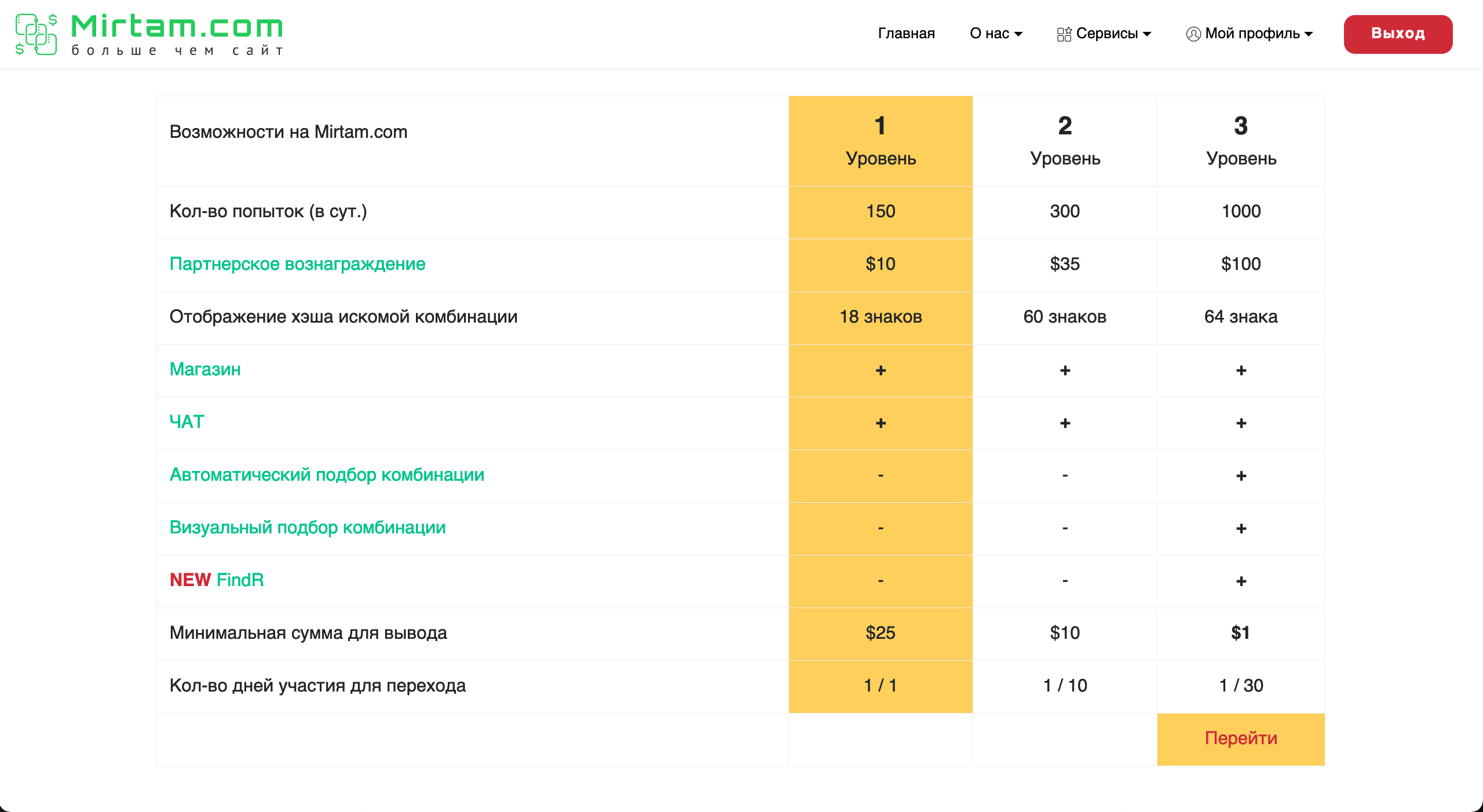Viewport: 1483px width, 812px height.
Task: Open the ЧАТ link
Action: pyautogui.click(x=187, y=422)
